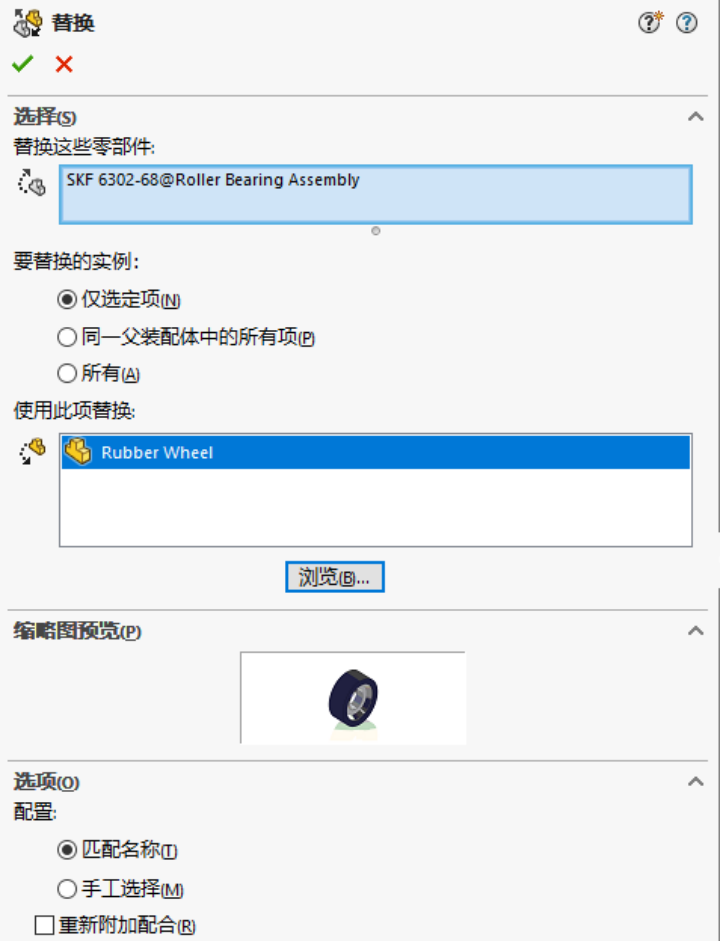Click the Rubber Wheel part icon
The width and height of the screenshot is (720, 941).
[x=78, y=451]
